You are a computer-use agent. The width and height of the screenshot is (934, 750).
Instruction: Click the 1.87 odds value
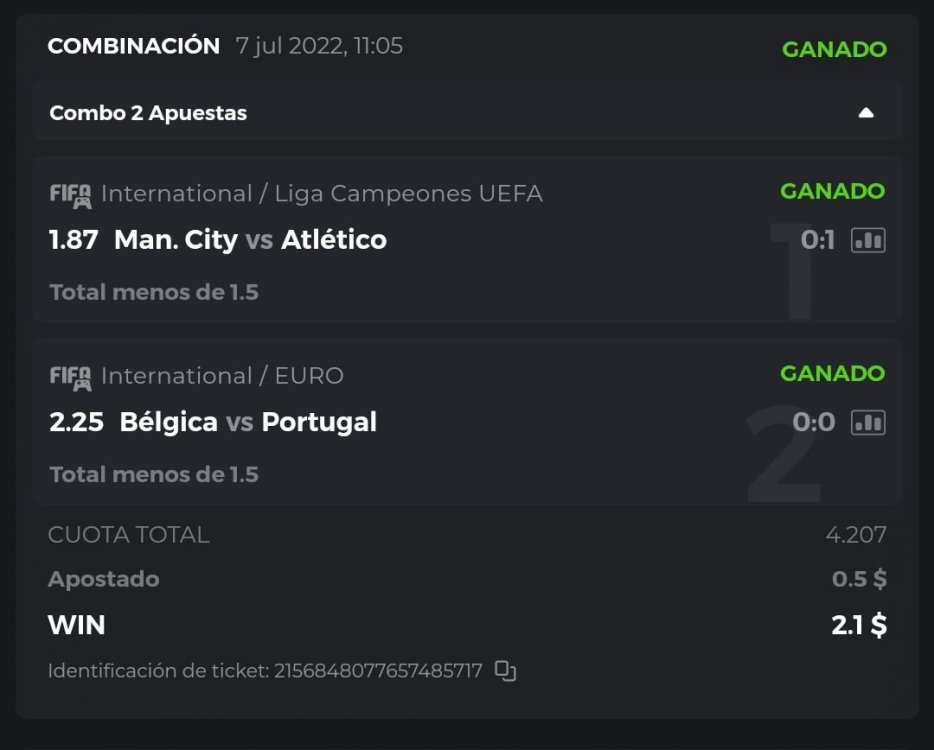pos(73,240)
